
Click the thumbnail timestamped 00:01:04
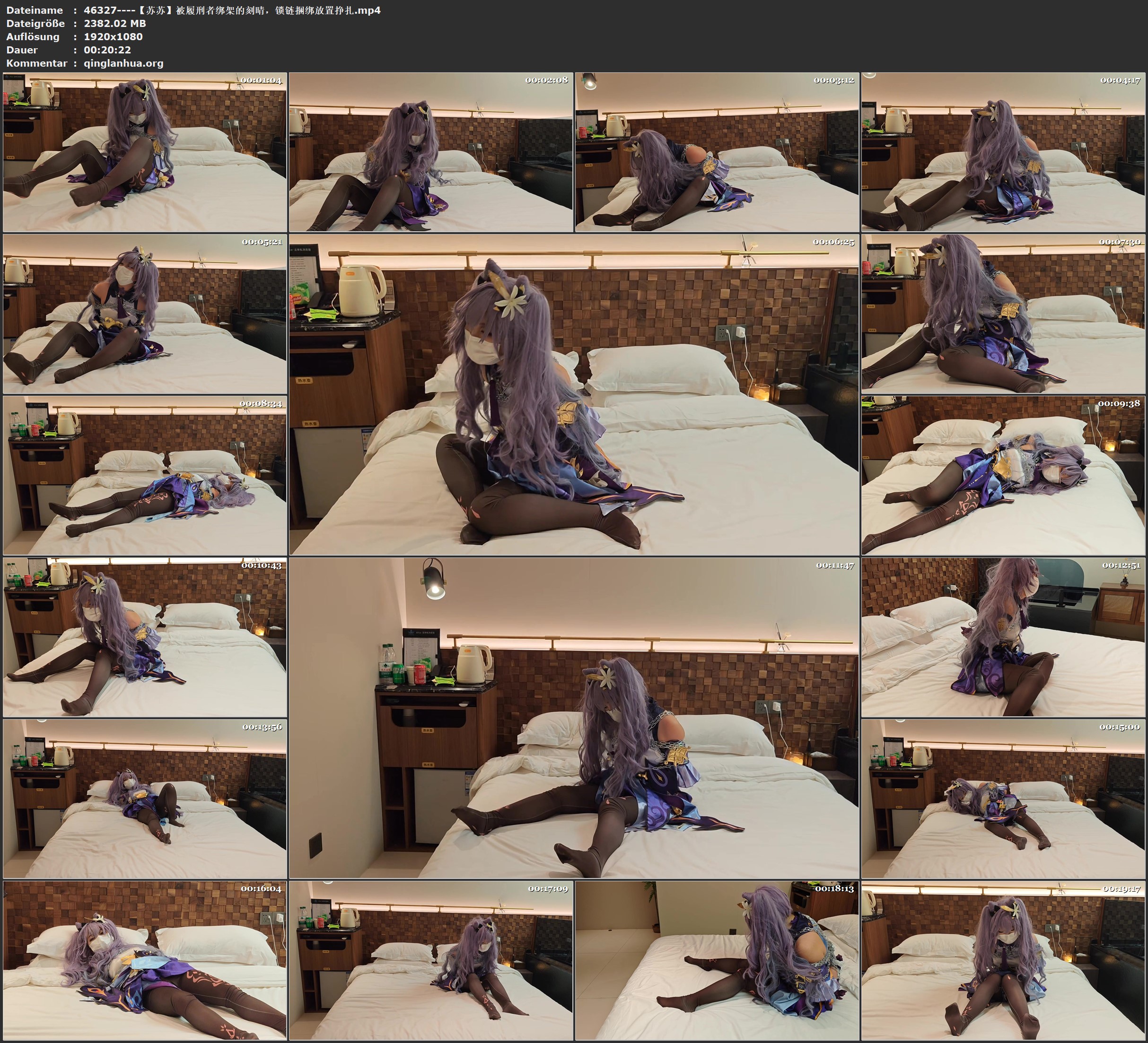[145, 152]
